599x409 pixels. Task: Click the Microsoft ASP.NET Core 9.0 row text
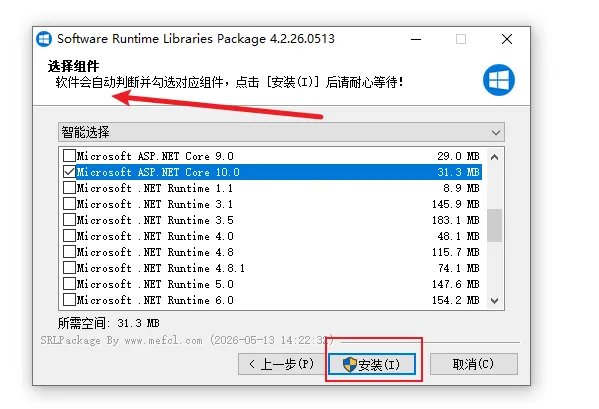click(155, 156)
